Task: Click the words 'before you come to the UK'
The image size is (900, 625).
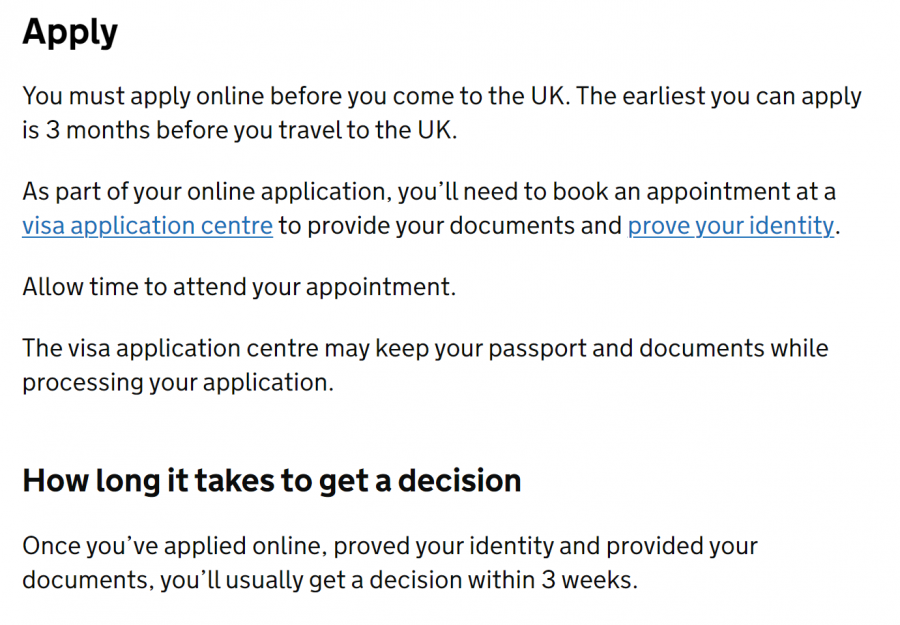Action: [420, 96]
